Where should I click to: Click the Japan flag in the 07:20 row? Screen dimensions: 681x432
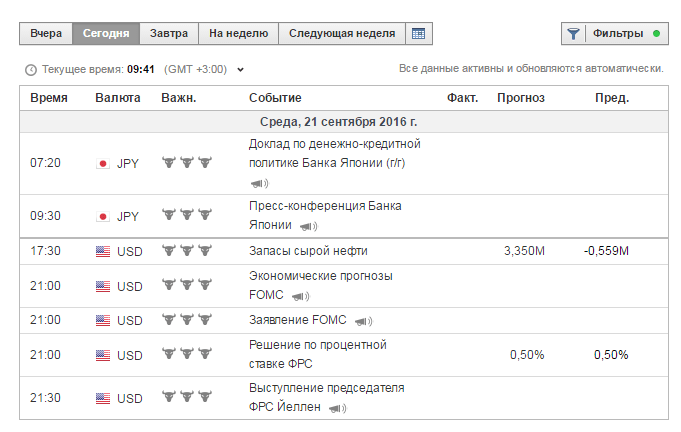(x=103, y=164)
